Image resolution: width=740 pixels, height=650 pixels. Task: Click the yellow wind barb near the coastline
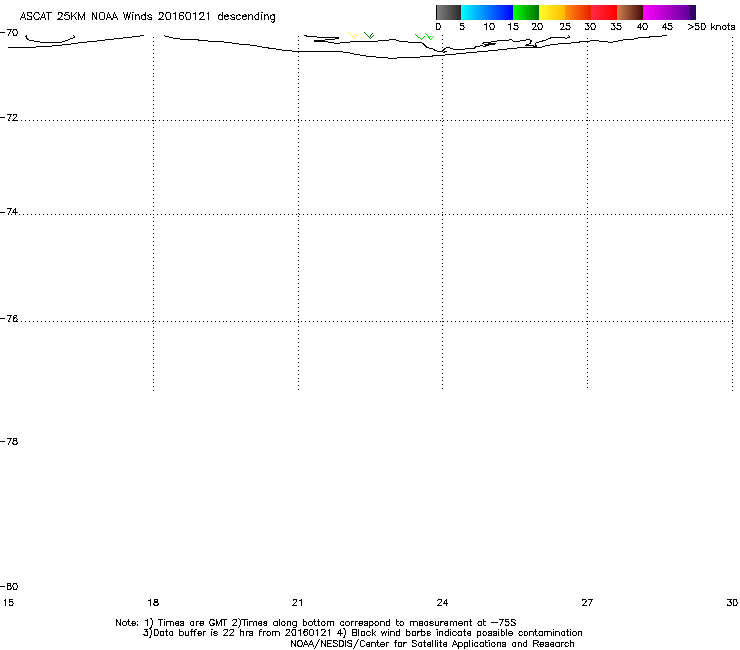351,36
